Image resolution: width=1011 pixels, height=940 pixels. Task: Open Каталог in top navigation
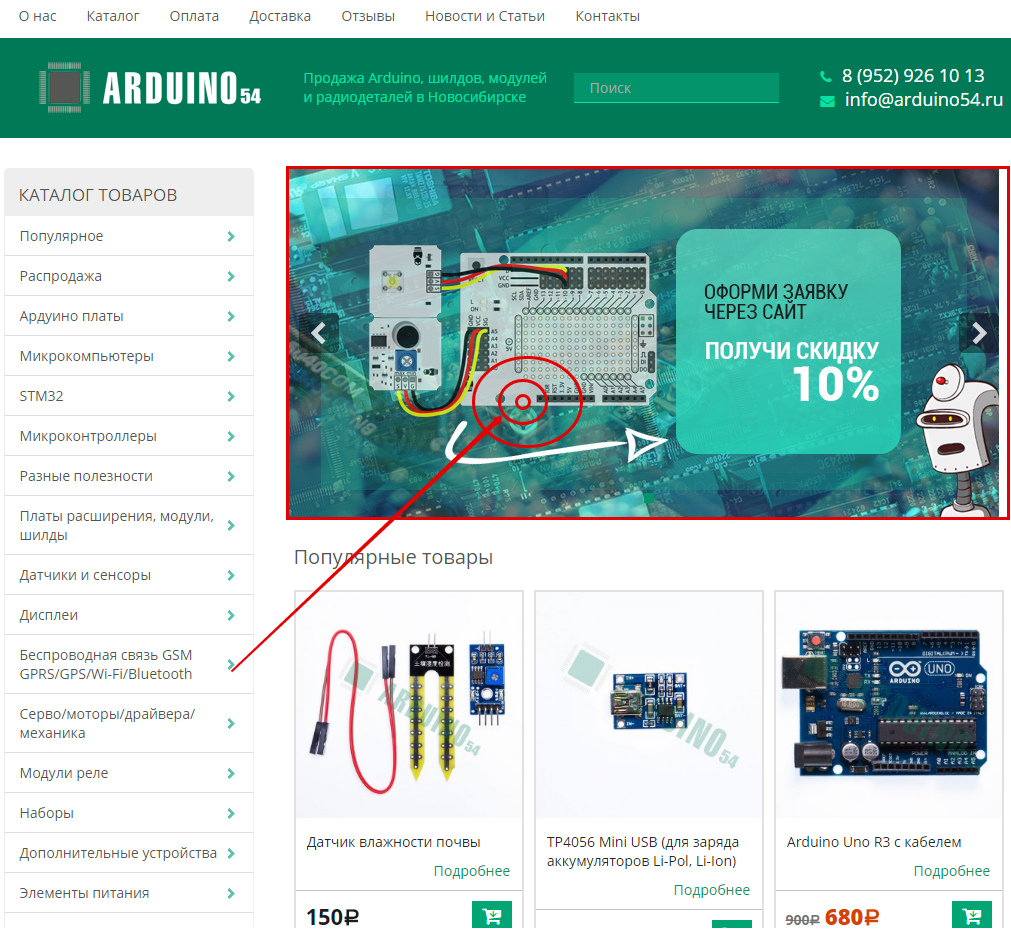(113, 16)
